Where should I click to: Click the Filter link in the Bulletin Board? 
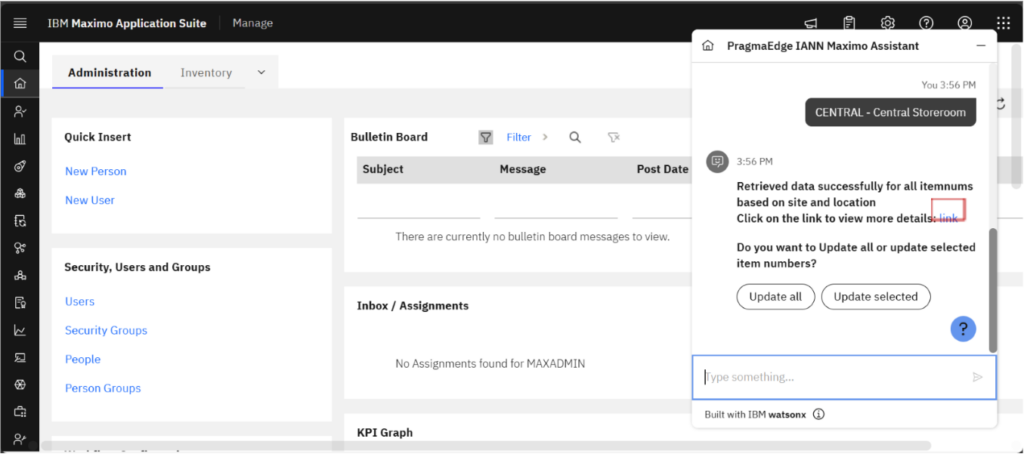(x=519, y=137)
